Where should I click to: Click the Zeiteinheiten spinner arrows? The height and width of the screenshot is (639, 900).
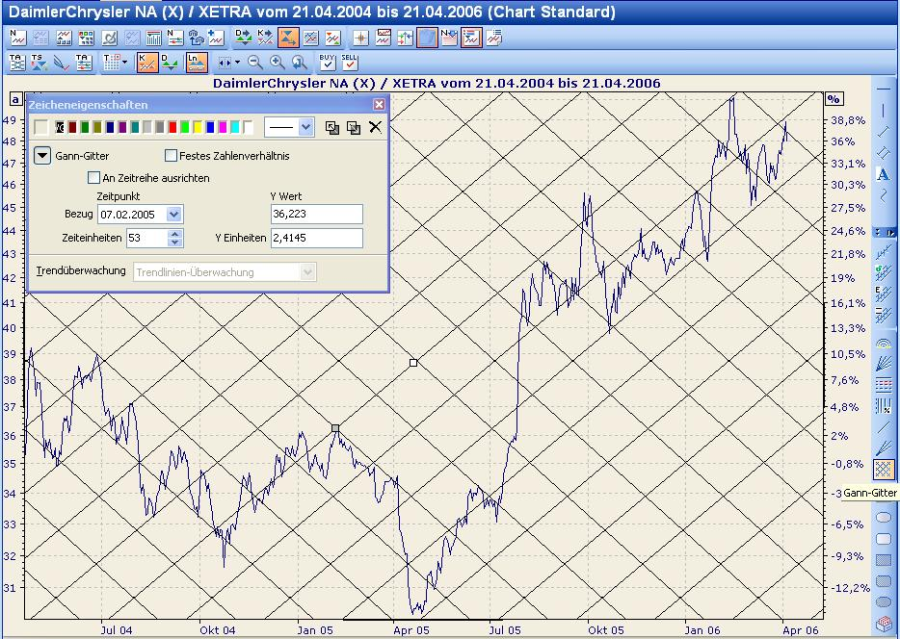click(176, 238)
